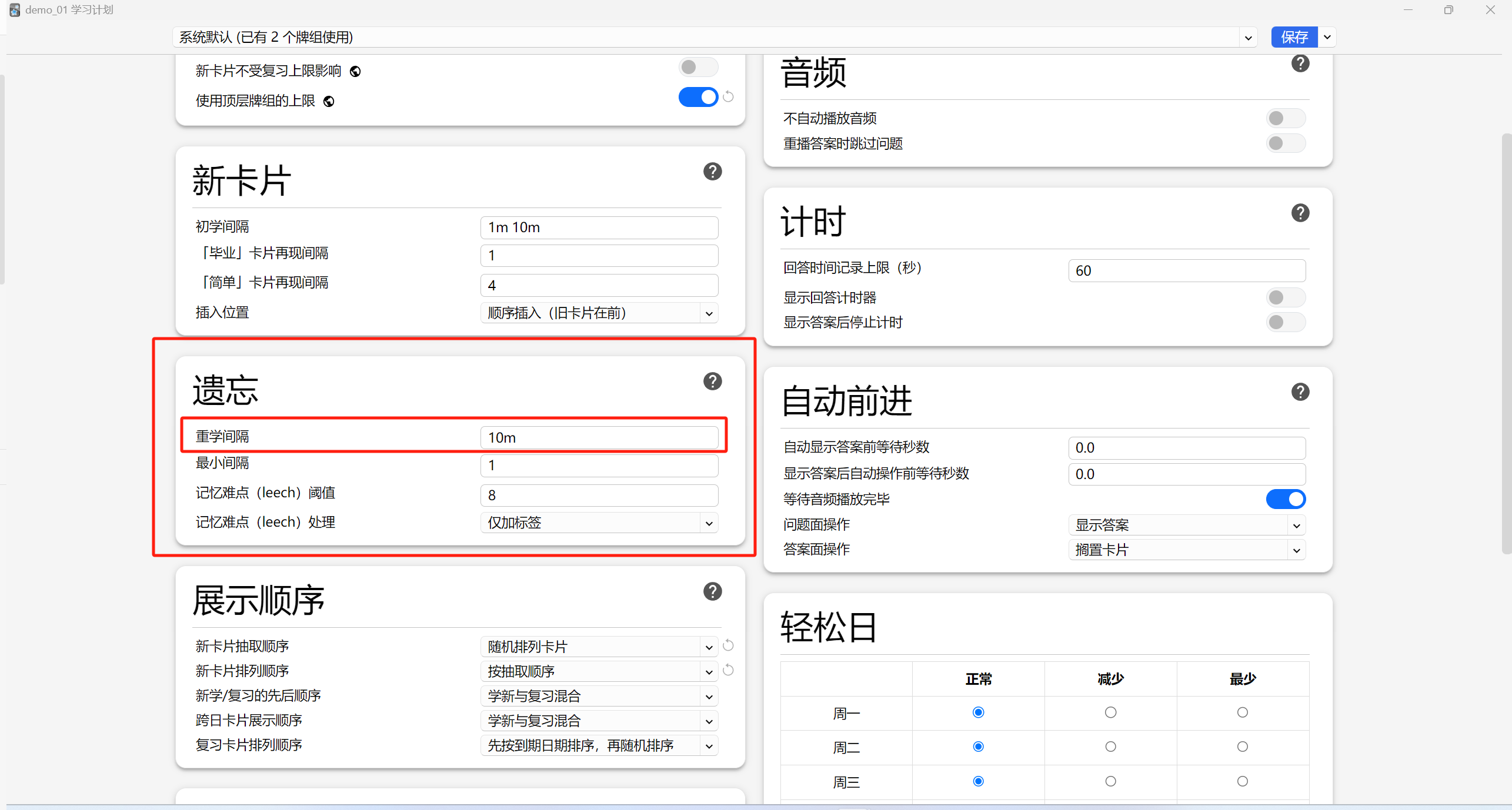This screenshot has height=810, width=1512.
Task: Open 记忆难点（leech）处理 dropdown
Action: click(599, 523)
